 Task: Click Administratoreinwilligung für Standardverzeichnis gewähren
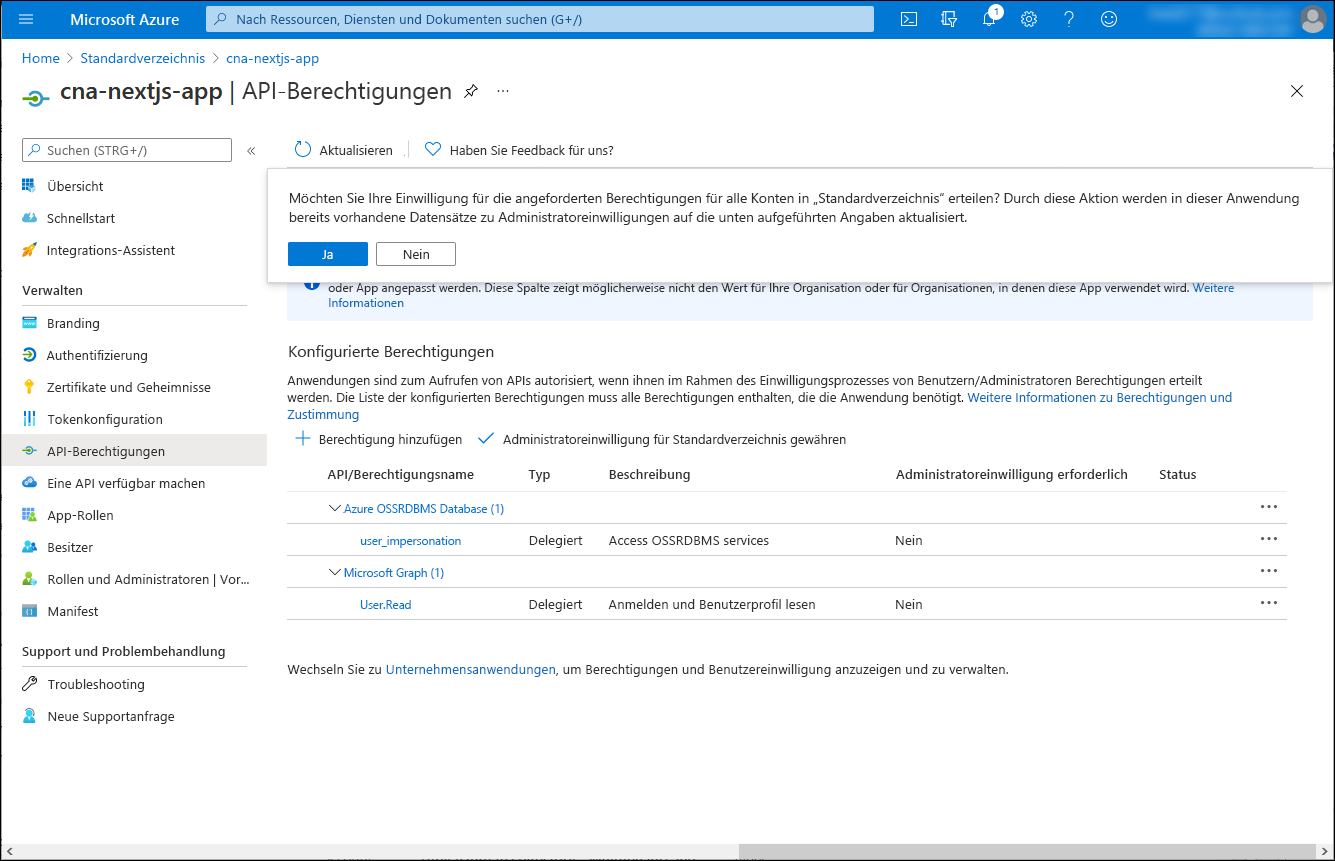pyautogui.click(x=662, y=439)
